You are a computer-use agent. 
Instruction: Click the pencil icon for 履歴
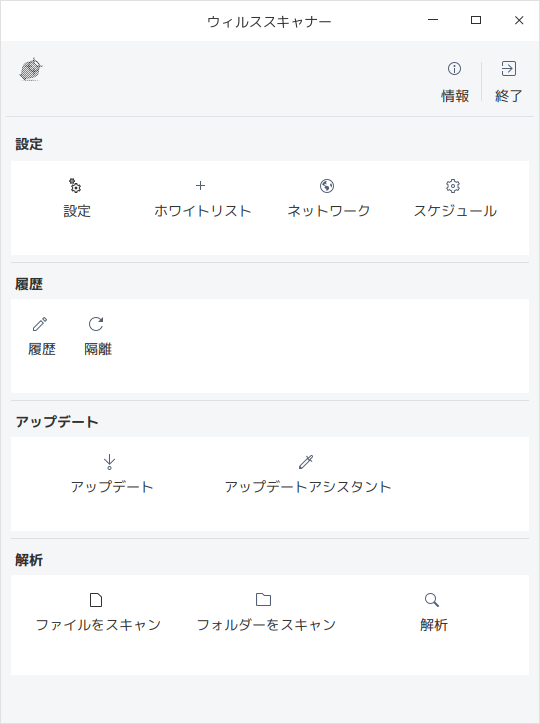click(40, 324)
